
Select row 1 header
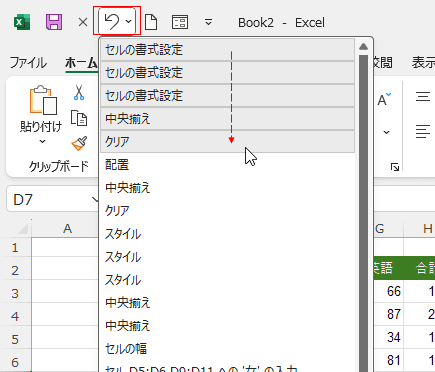click(15, 247)
